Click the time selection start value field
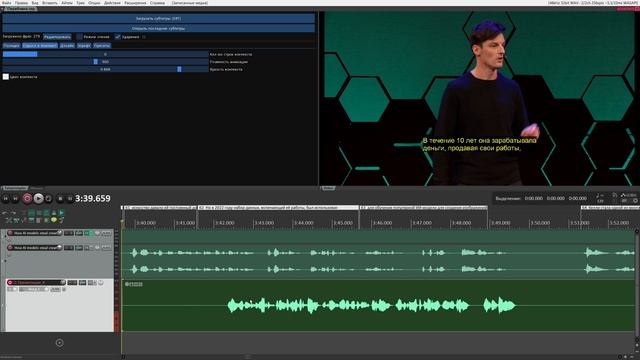 (533, 198)
